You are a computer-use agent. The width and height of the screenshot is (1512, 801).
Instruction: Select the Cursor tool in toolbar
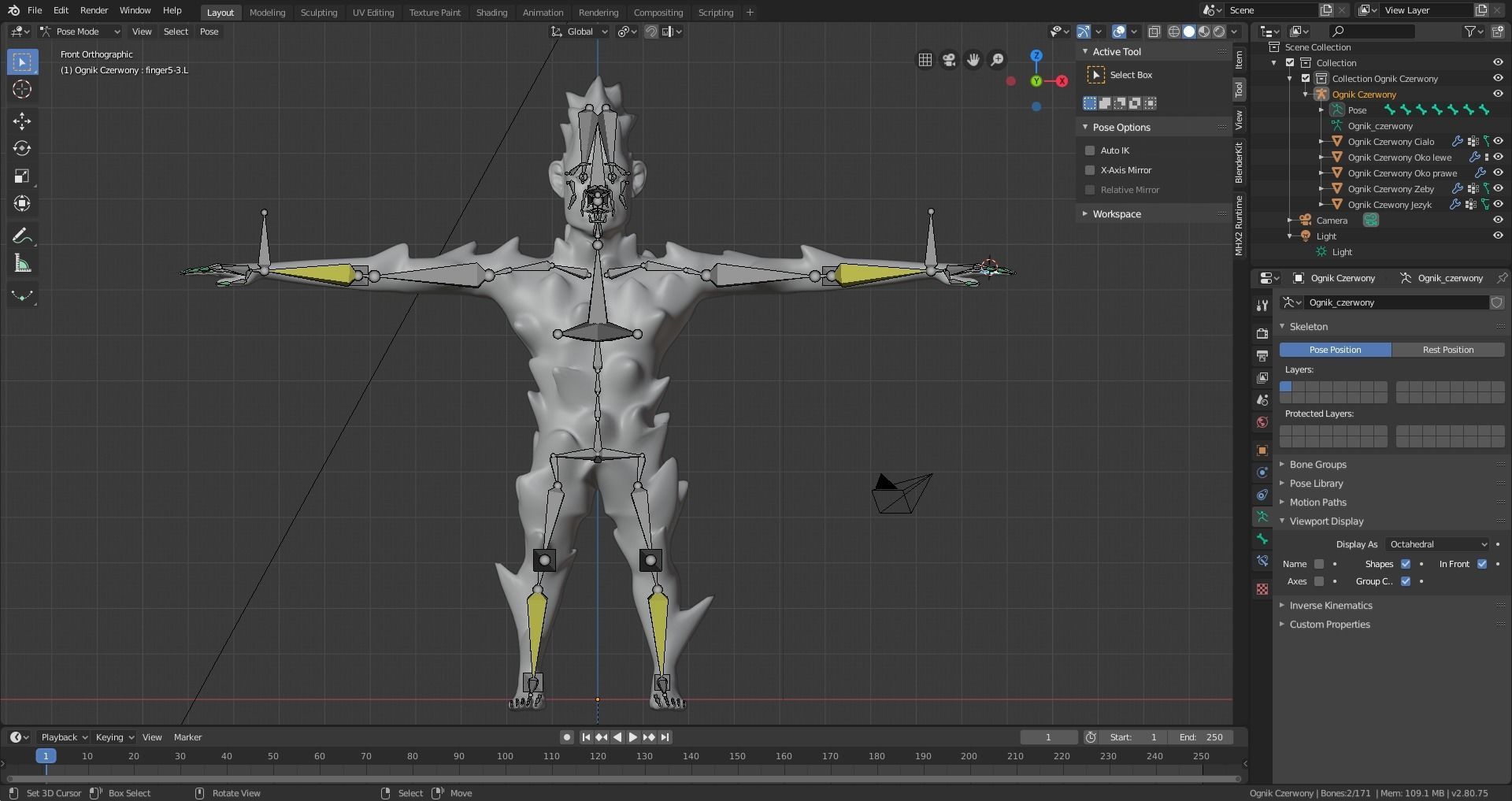[x=22, y=89]
